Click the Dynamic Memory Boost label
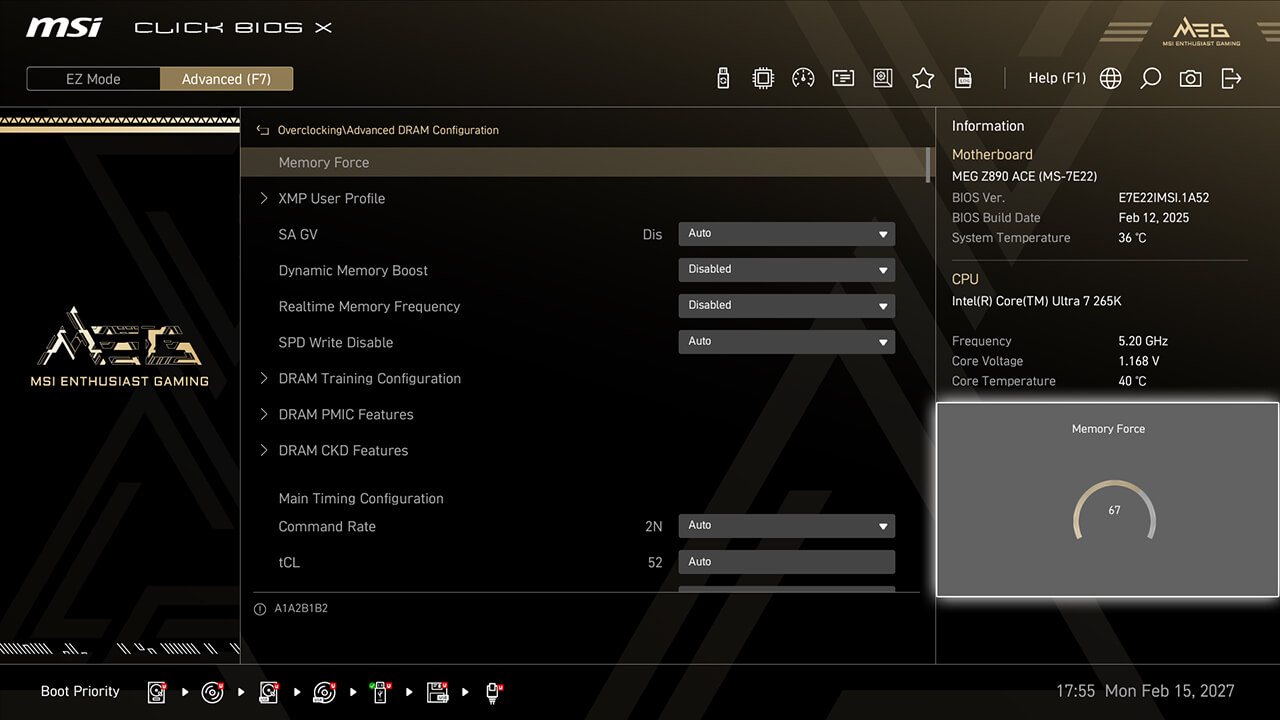 click(353, 270)
